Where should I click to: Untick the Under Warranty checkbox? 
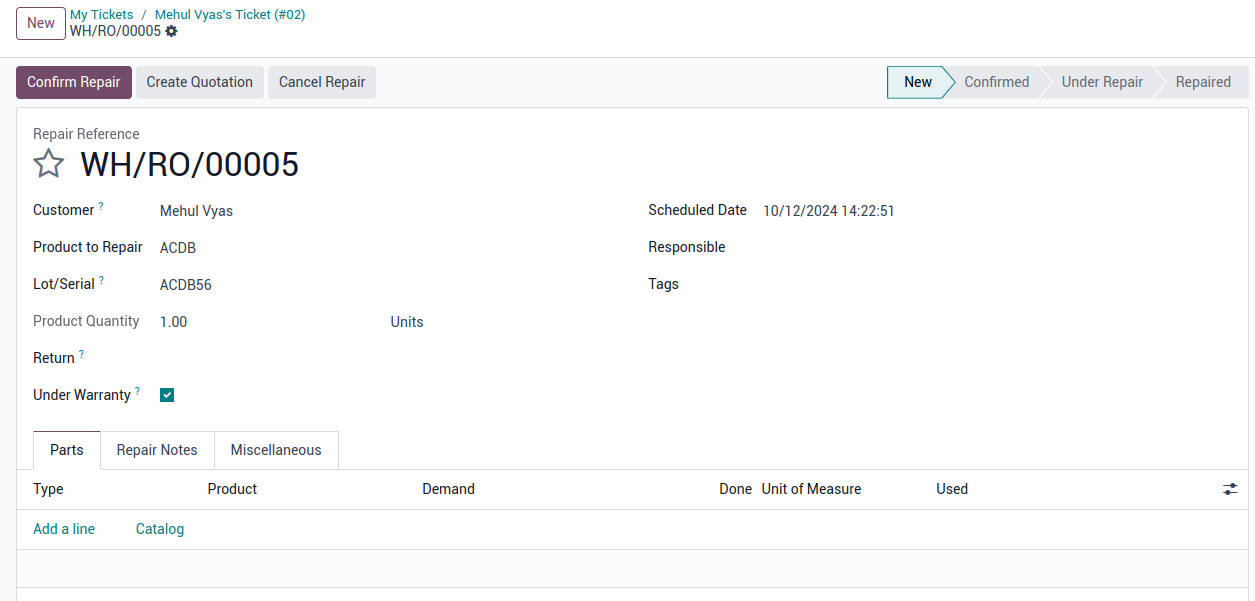coord(167,395)
